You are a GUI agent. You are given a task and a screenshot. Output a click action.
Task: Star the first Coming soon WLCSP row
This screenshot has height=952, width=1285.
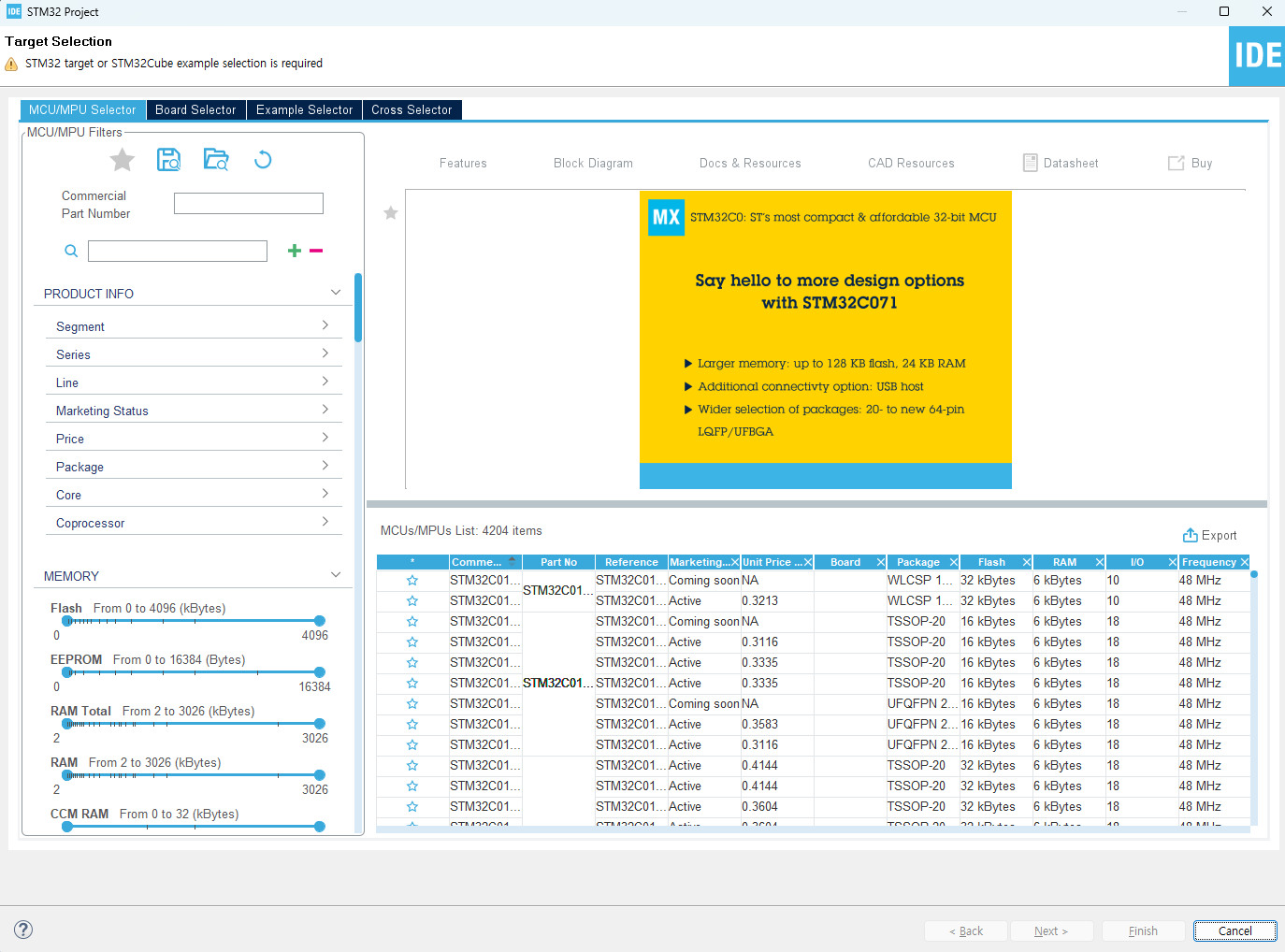tap(412, 581)
